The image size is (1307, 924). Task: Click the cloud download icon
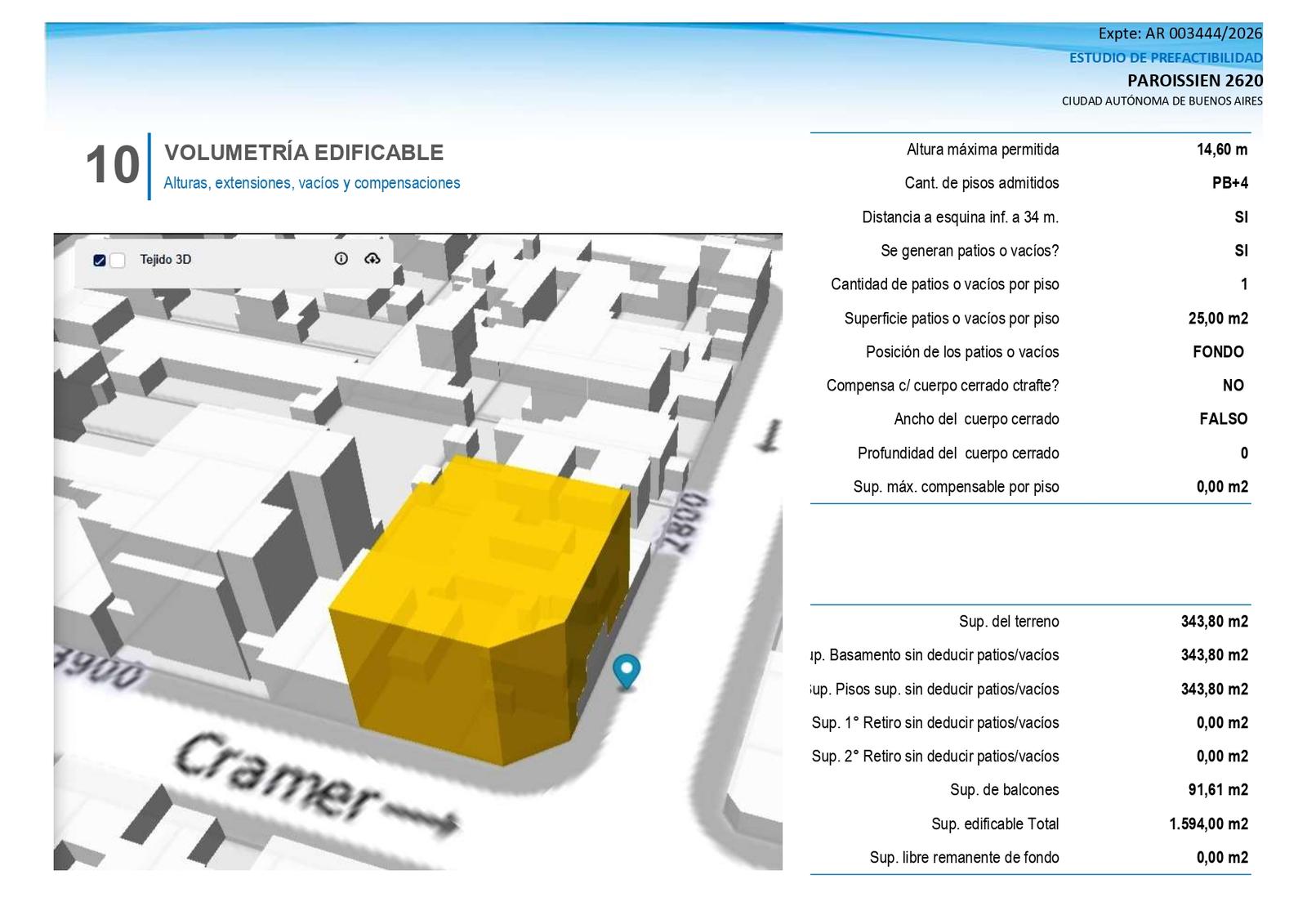click(x=372, y=258)
